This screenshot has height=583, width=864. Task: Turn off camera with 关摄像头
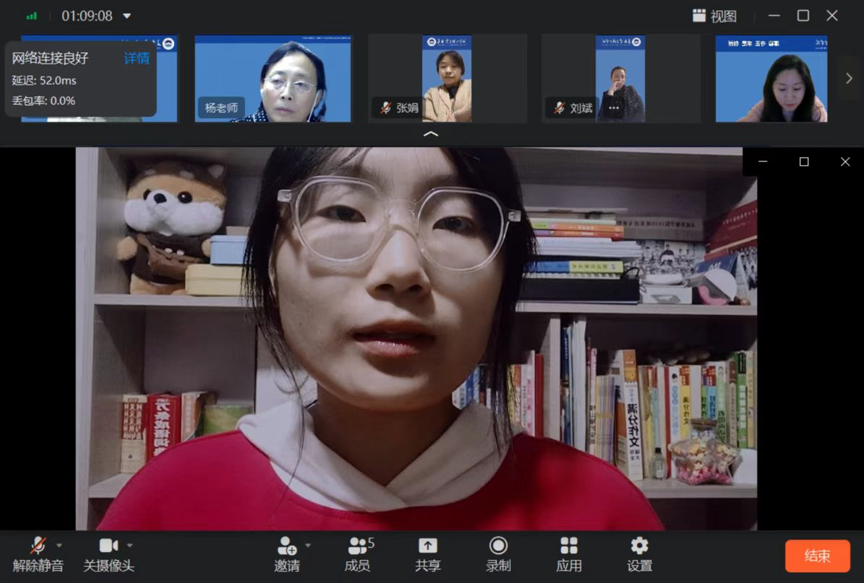[108, 546]
